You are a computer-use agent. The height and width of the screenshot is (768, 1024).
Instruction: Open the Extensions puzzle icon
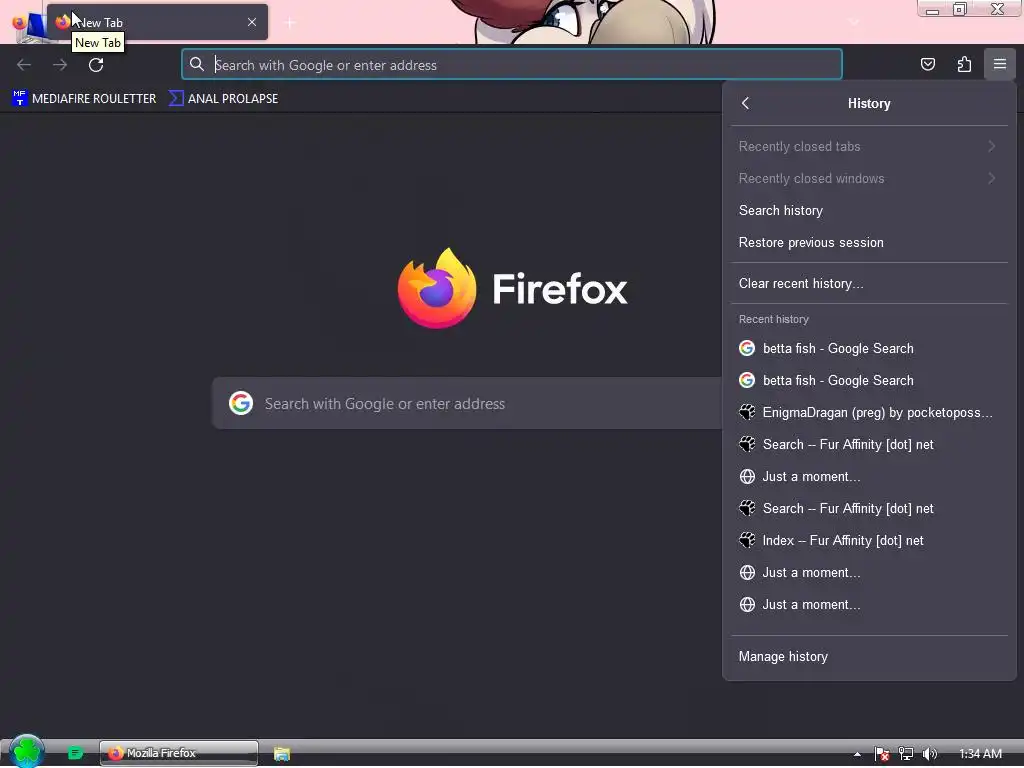[964, 64]
